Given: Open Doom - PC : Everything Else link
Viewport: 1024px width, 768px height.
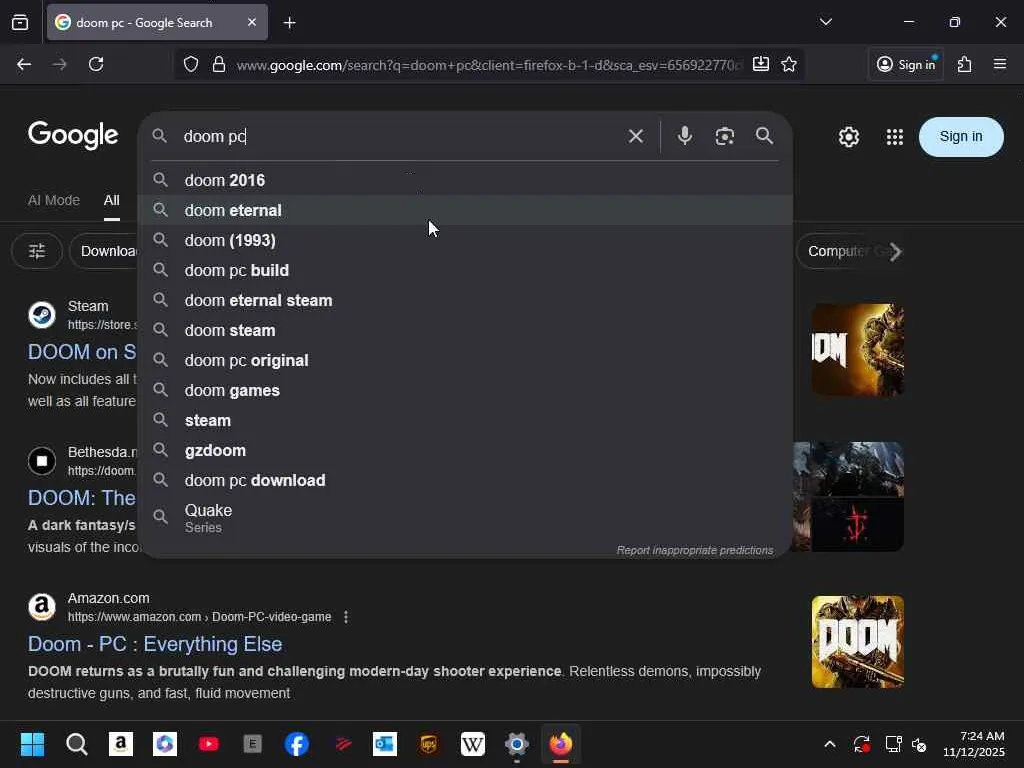Looking at the screenshot, I should coord(155,645).
